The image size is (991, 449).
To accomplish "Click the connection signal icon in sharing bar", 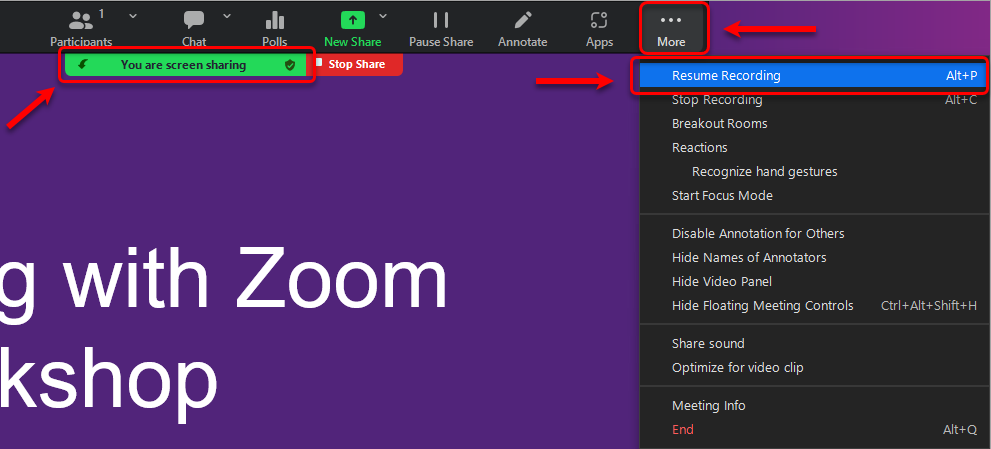I will click(x=82, y=64).
